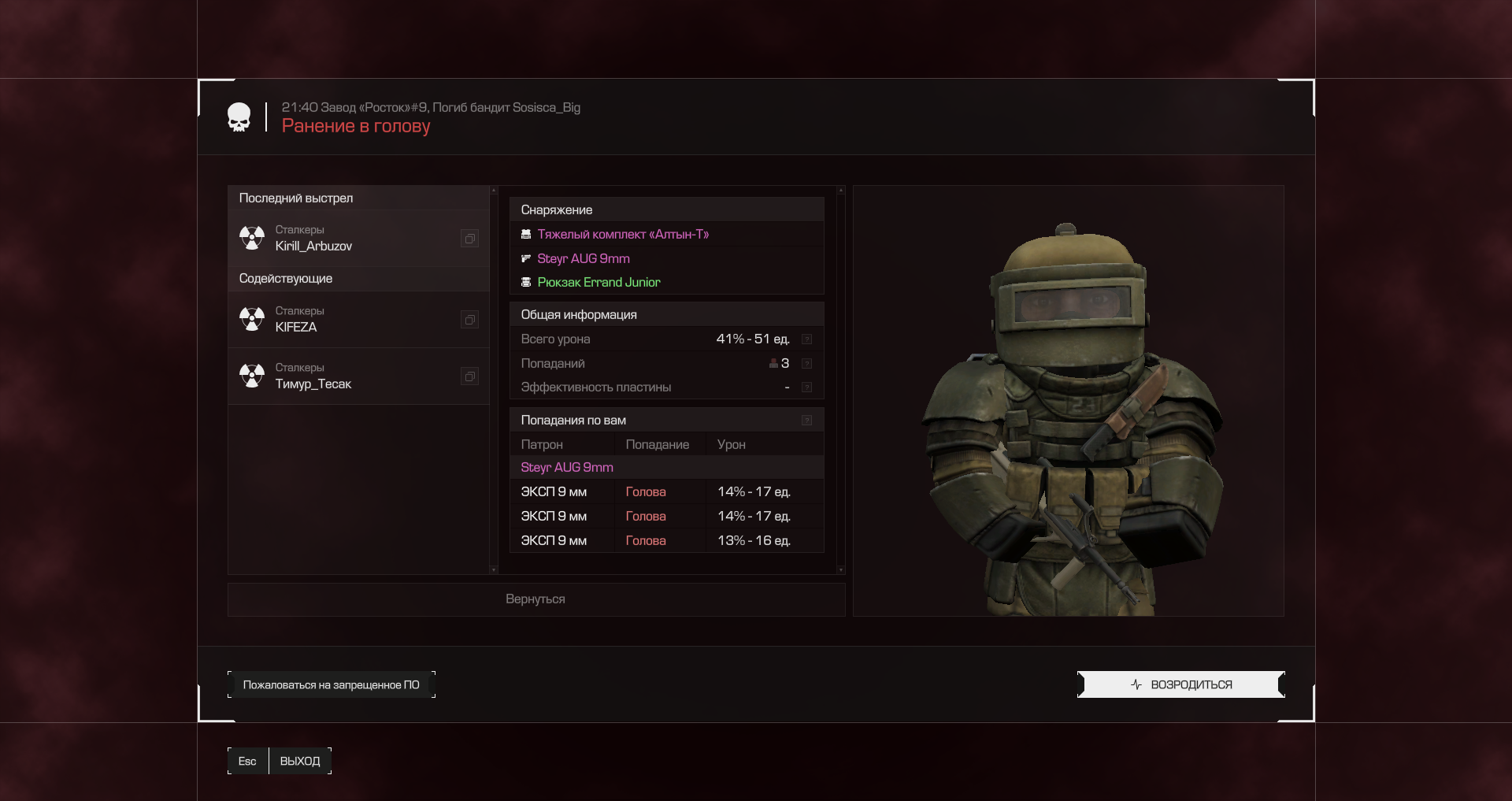The height and width of the screenshot is (801, 1512).
Task: Select assisting player Тимур_Тесак
Action: 358,376
